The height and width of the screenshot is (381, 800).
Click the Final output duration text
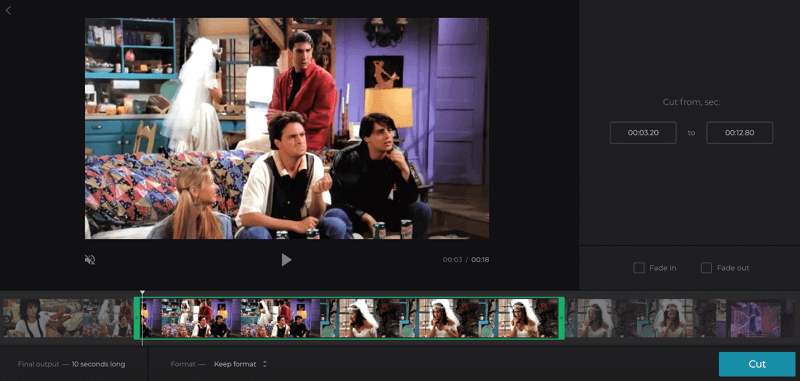pyautogui.click(x=71, y=364)
